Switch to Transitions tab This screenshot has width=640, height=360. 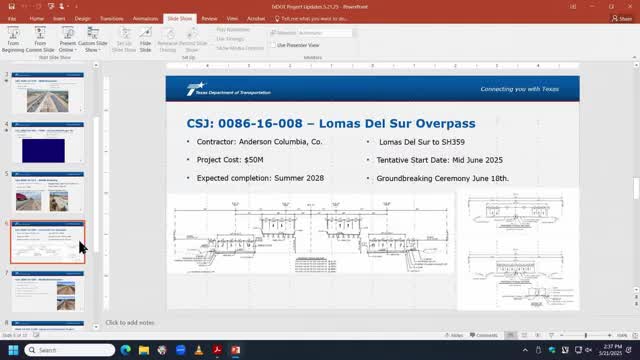[x=111, y=19]
